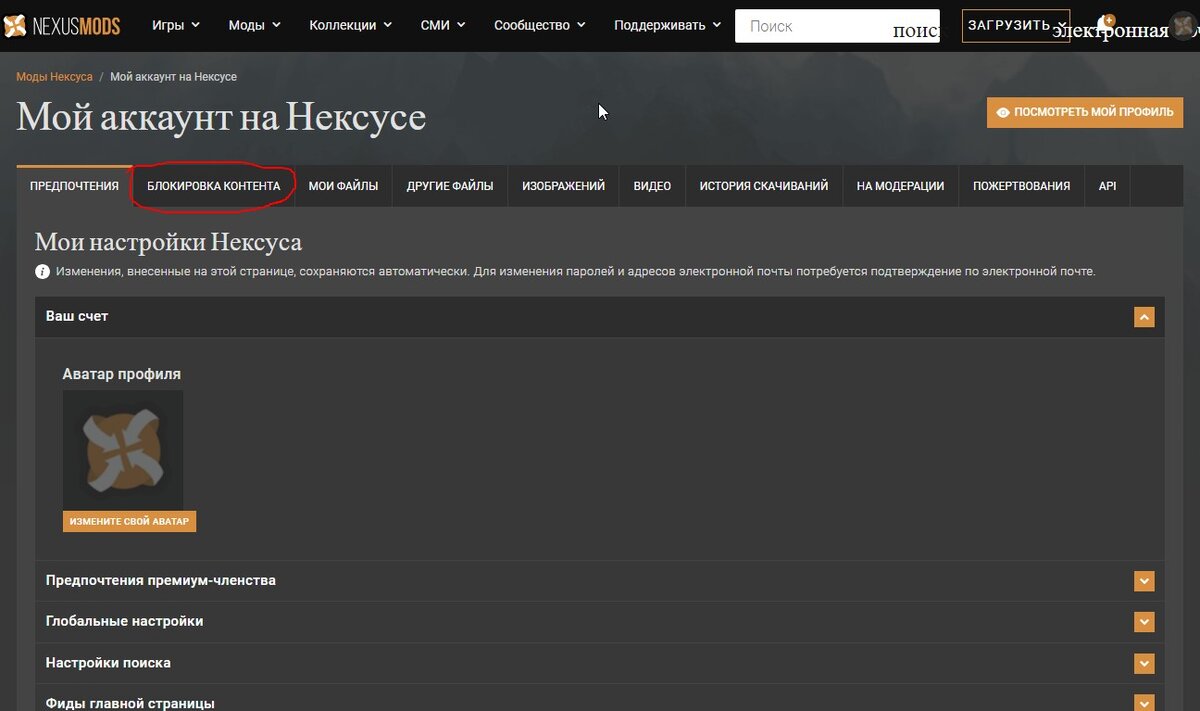The height and width of the screenshot is (711, 1200).
Task: Click the profile avatar image
Action: coord(123,451)
